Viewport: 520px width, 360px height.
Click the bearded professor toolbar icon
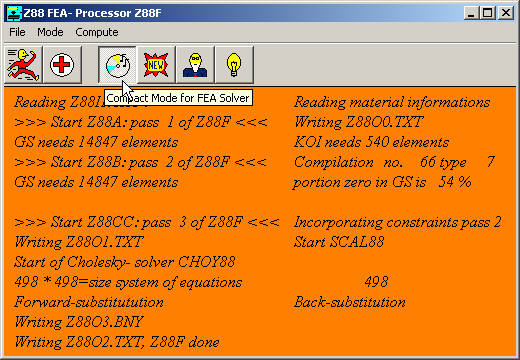pyautogui.click(x=195, y=65)
